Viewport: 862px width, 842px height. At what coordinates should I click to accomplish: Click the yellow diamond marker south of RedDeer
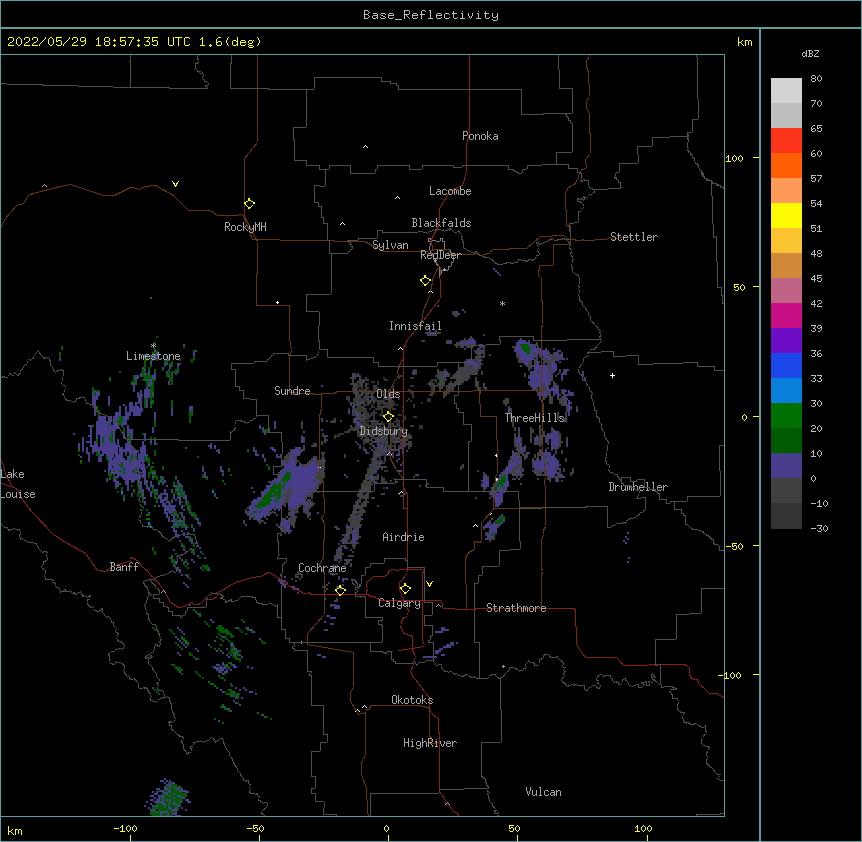coord(426,281)
